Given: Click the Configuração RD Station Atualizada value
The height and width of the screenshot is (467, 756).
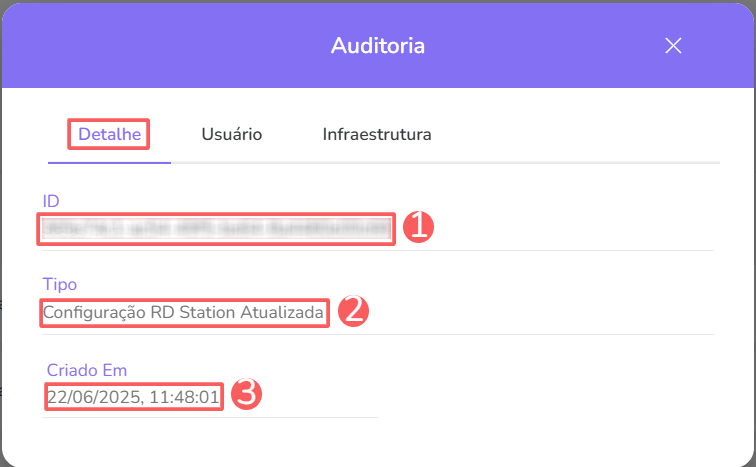Looking at the screenshot, I should pos(184,313).
